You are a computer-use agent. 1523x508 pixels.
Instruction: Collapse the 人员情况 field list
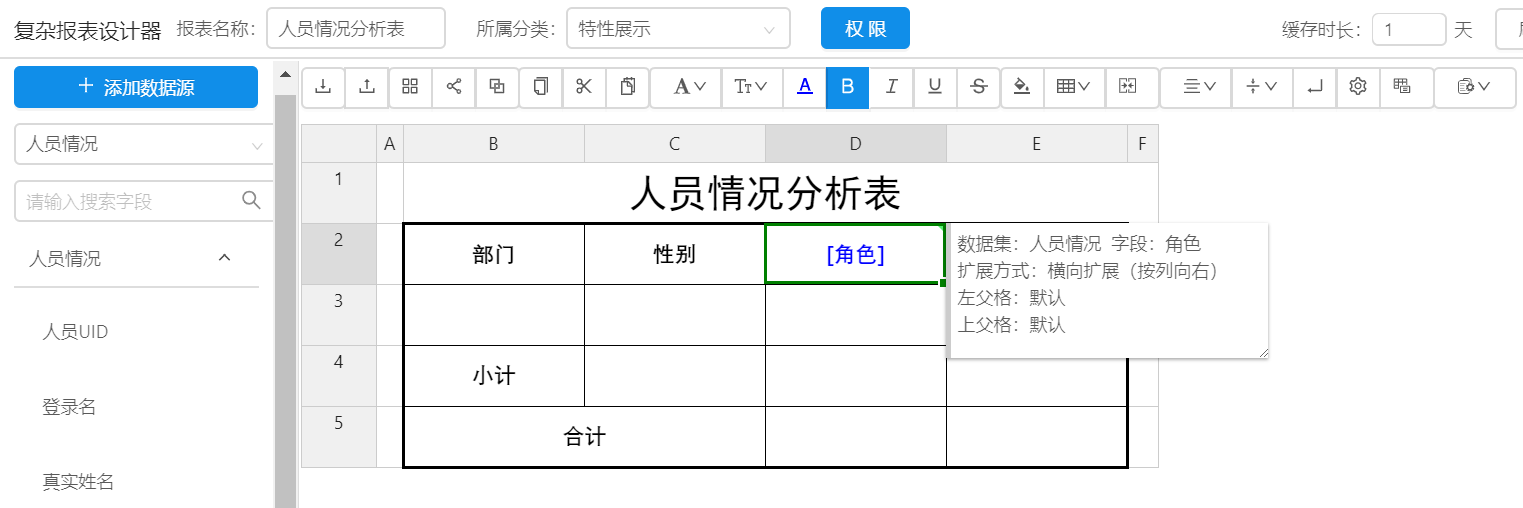click(x=225, y=258)
